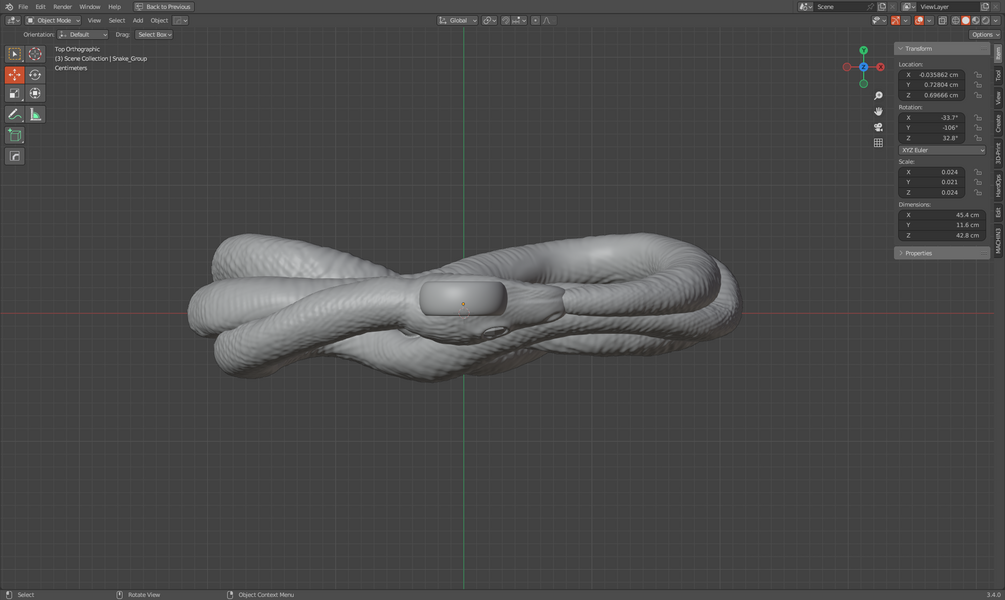The width and height of the screenshot is (1005, 600).
Task: Open the Render menu
Action: (x=62, y=6)
